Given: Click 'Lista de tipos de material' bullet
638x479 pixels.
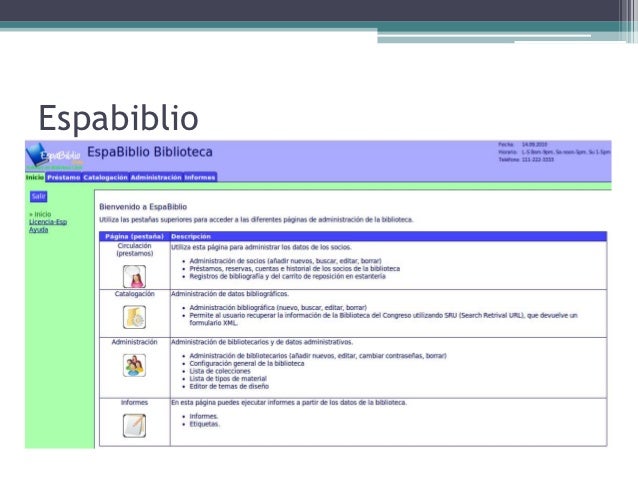Looking at the screenshot, I should 228,379.
